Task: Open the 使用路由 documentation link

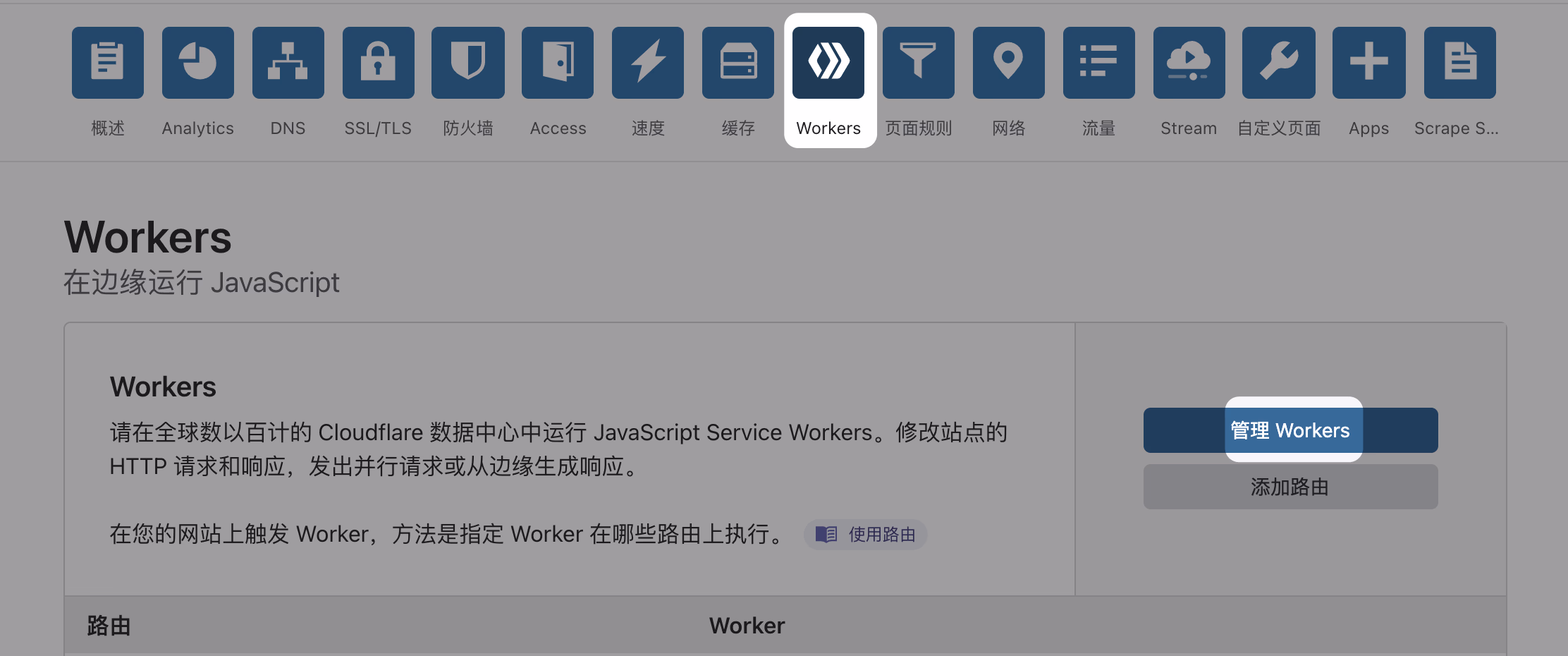Action: tap(866, 535)
